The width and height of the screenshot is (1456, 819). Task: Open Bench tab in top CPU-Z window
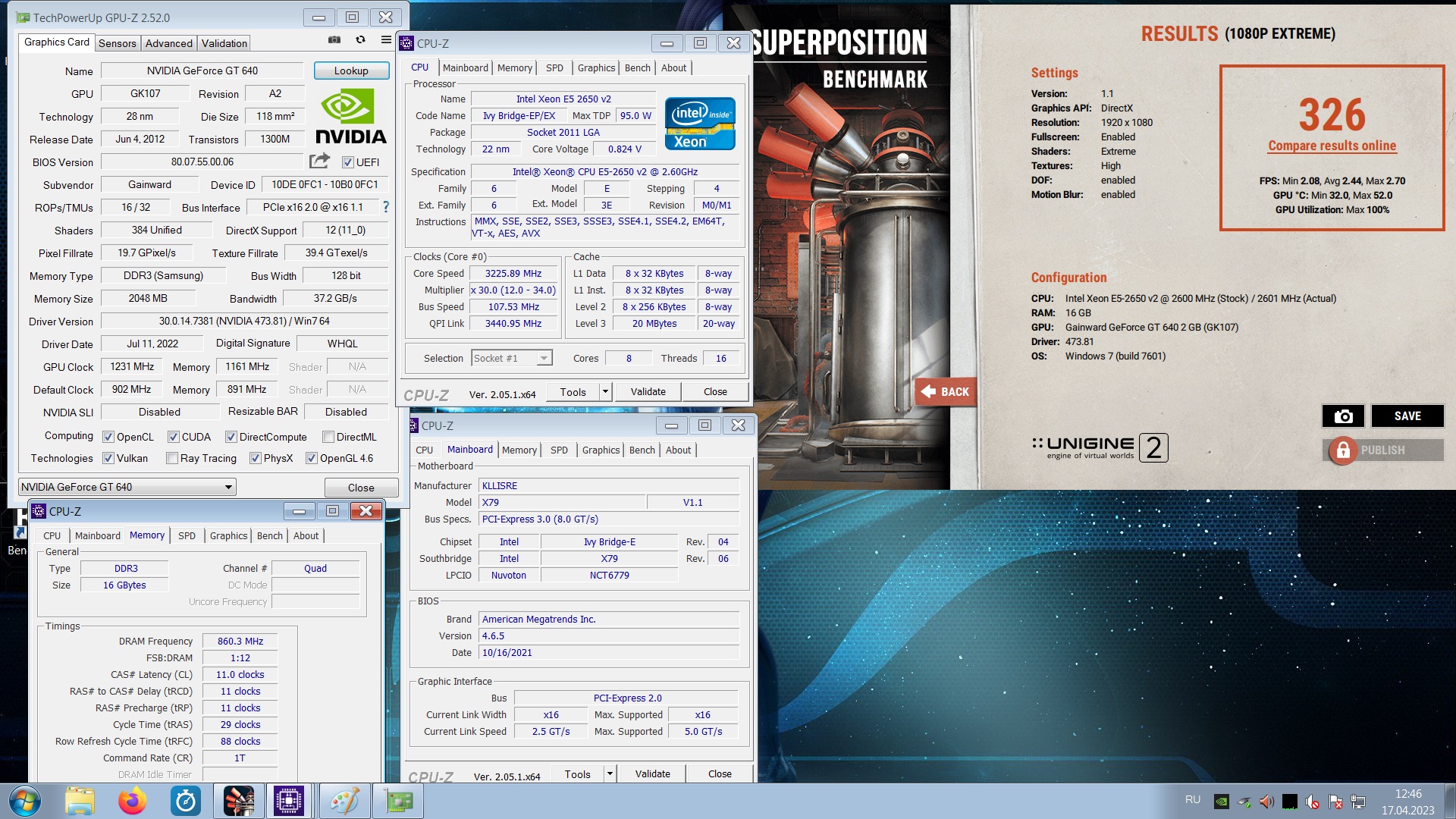point(638,67)
